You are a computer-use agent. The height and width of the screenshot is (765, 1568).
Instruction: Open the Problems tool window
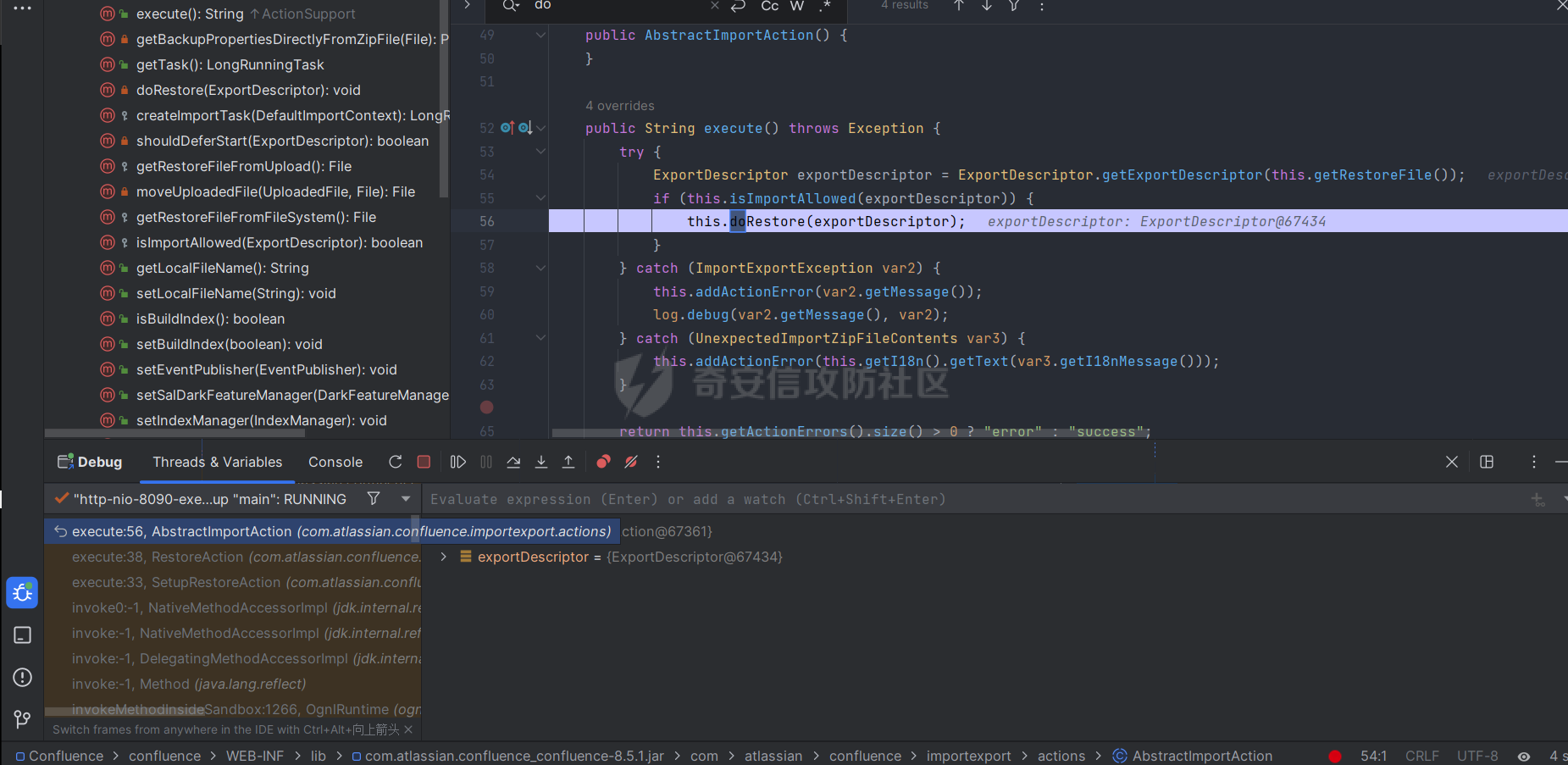[23, 677]
